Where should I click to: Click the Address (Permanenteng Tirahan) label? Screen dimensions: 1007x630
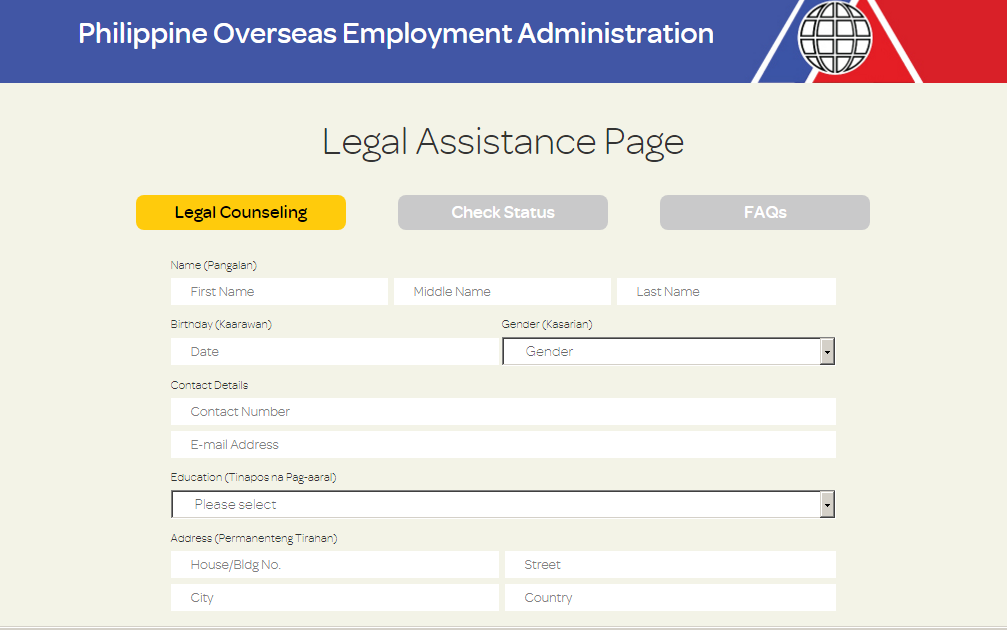pos(254,538)
